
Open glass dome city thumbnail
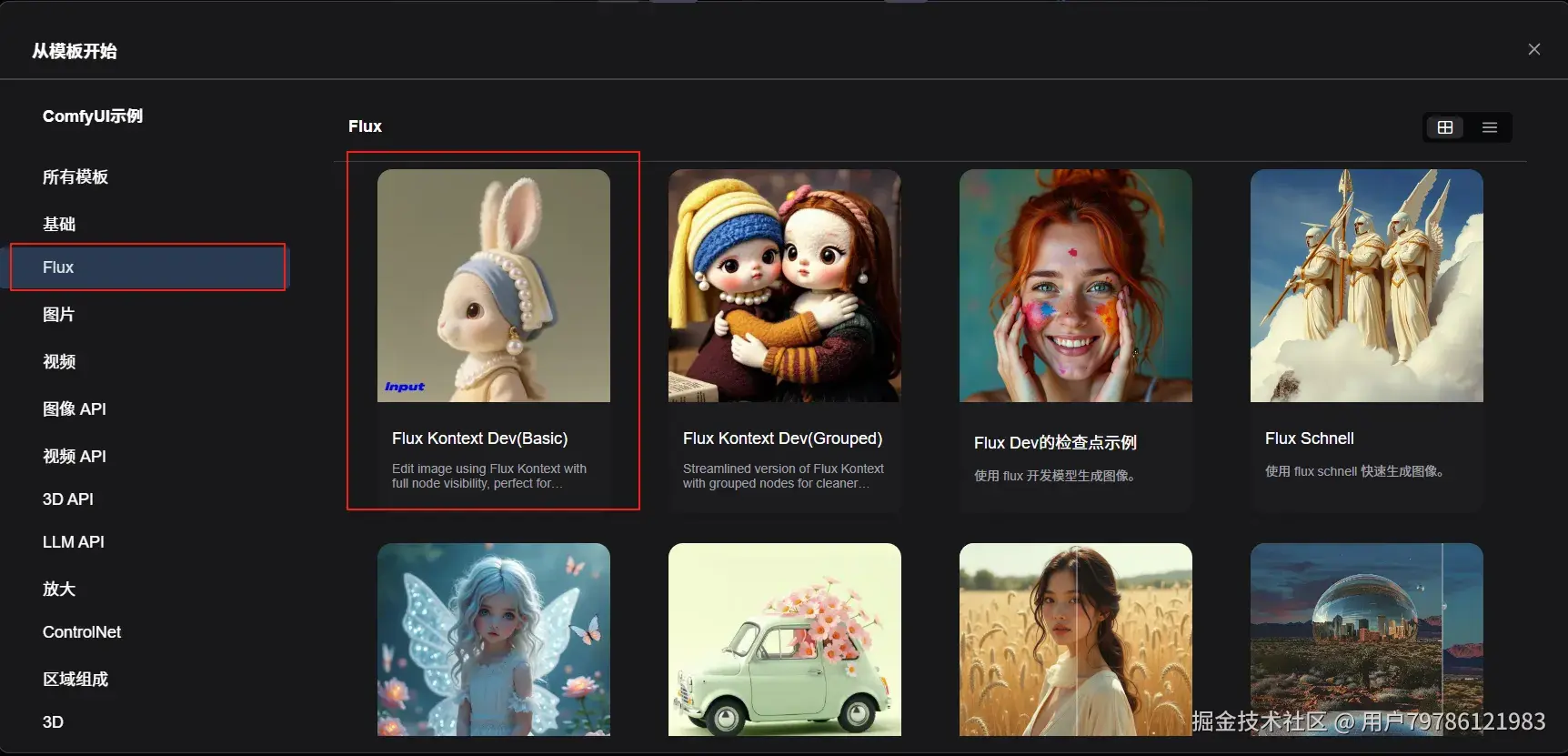pyautogui.click(x=1367, y=640)
